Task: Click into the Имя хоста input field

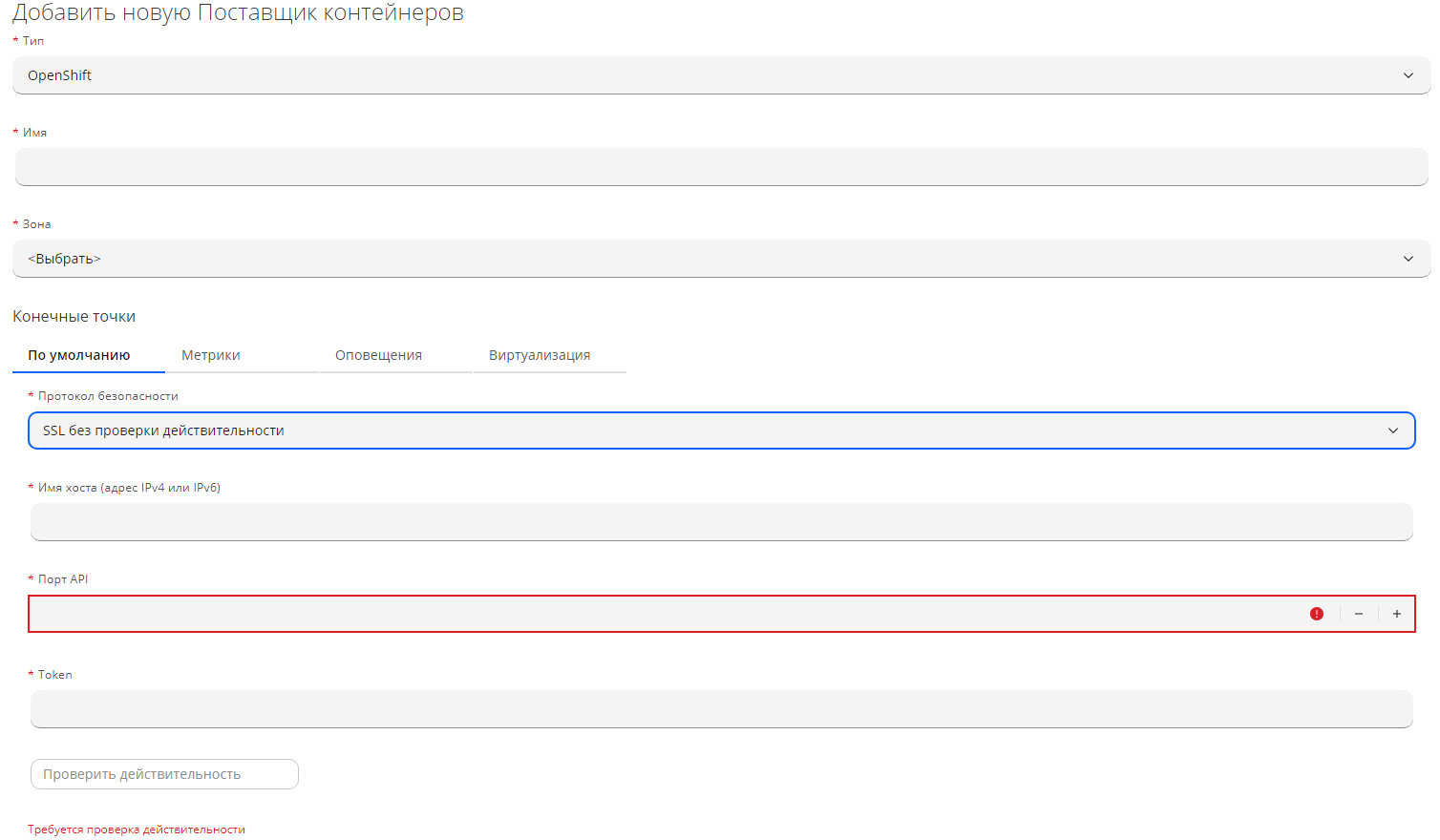Action: pyautogui.click(x=721, y=522)
